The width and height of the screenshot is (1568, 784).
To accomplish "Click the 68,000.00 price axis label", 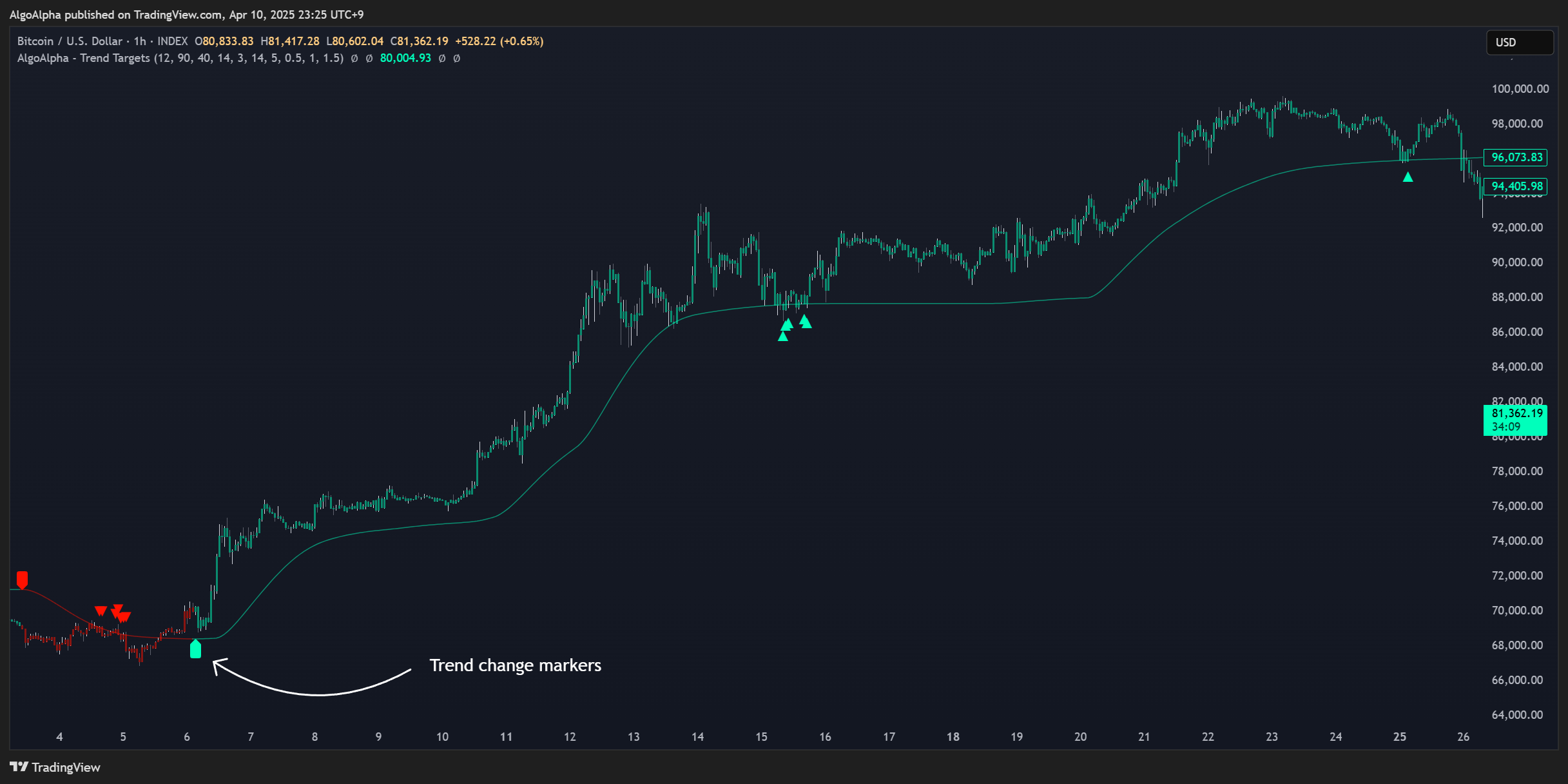I will (1518, 645).
